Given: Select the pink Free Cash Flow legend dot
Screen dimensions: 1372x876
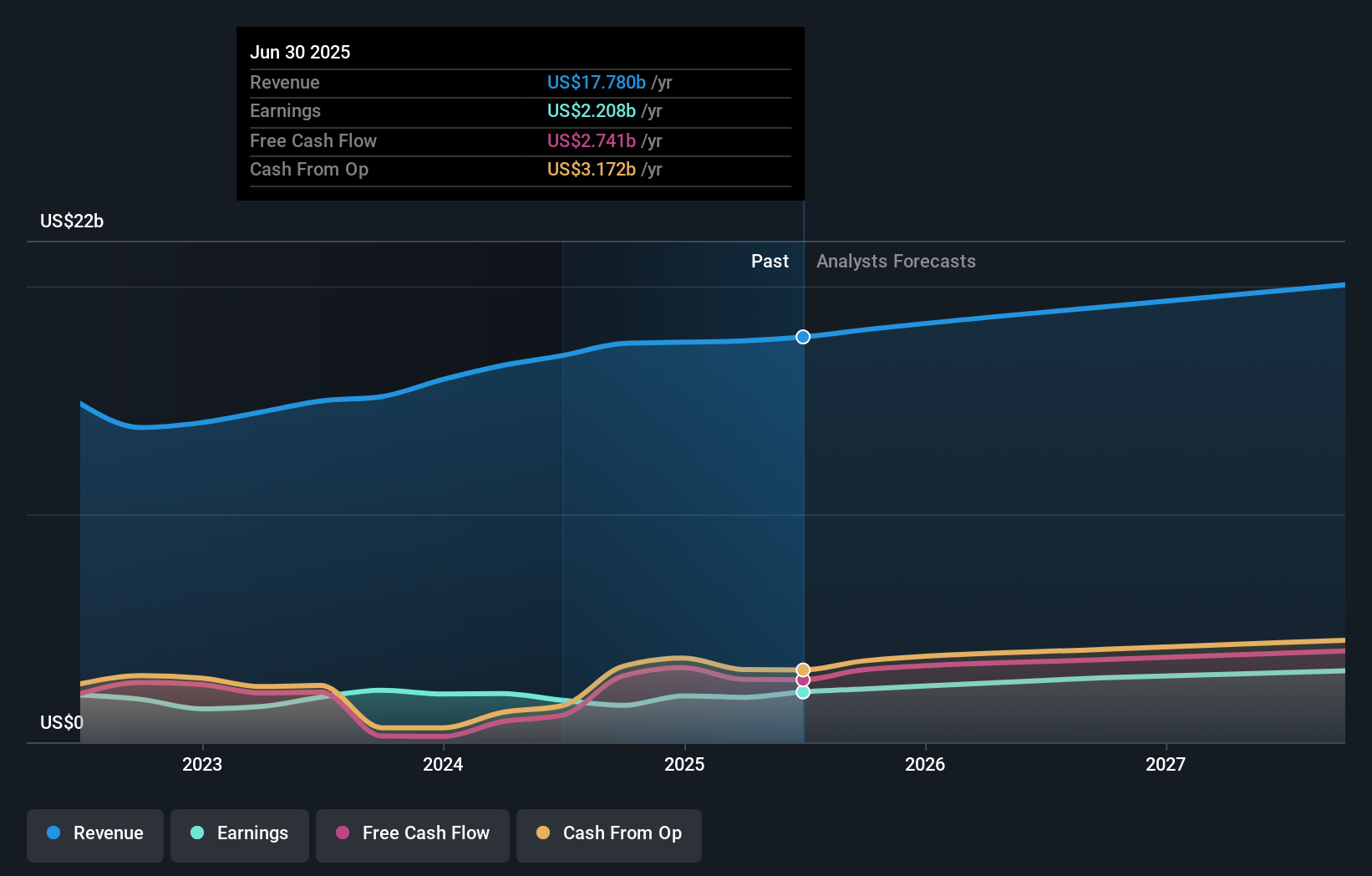Looking at the screenshot, I should click(x=343, y=833).
